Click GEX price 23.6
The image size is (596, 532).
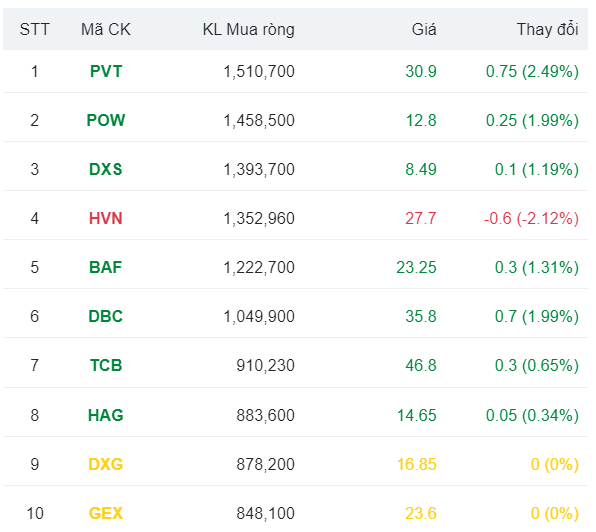421,513
